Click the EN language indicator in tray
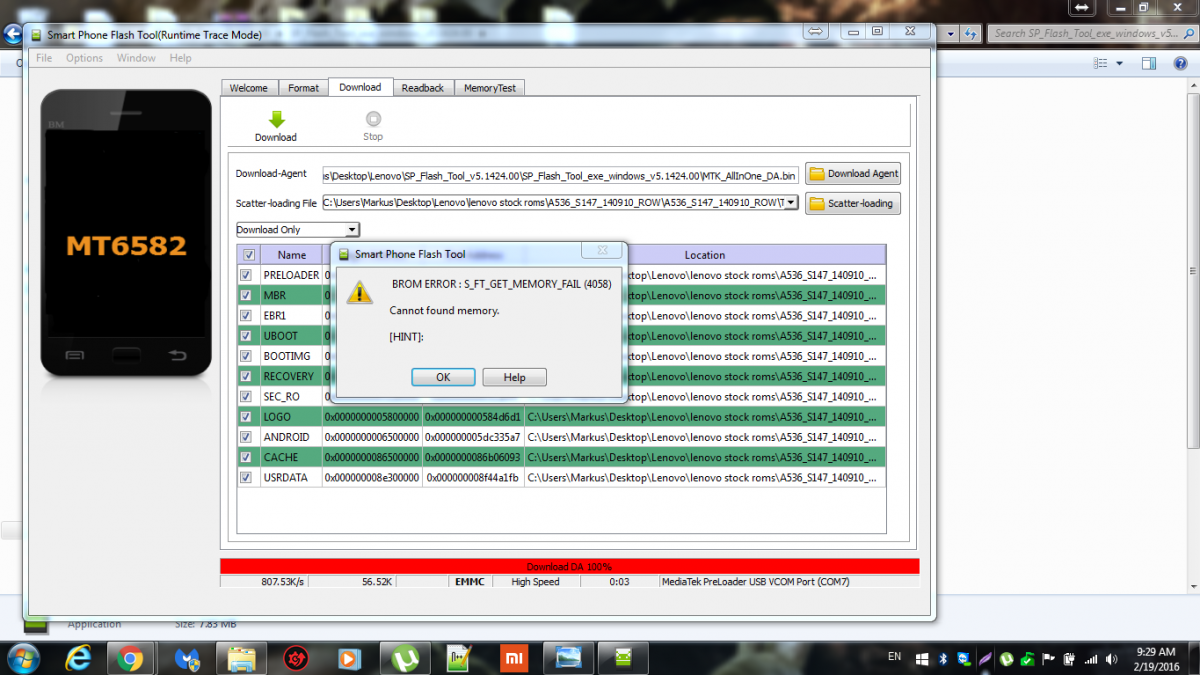This screenshot has height=675, width=1200. tap(895, 657)
